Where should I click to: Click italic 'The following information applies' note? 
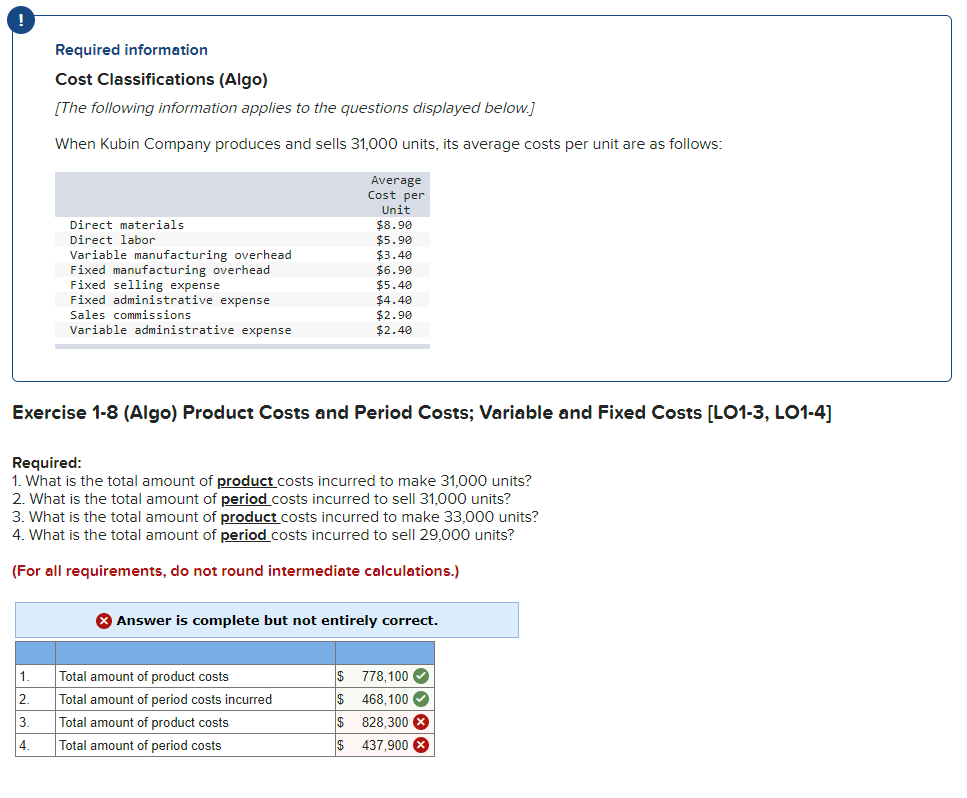tap(295, 108)
